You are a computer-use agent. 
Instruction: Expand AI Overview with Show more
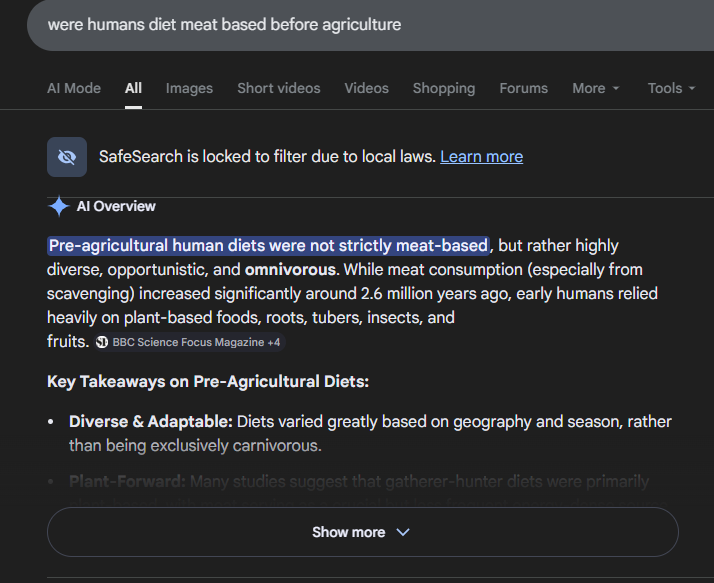[x=362, y=532]
